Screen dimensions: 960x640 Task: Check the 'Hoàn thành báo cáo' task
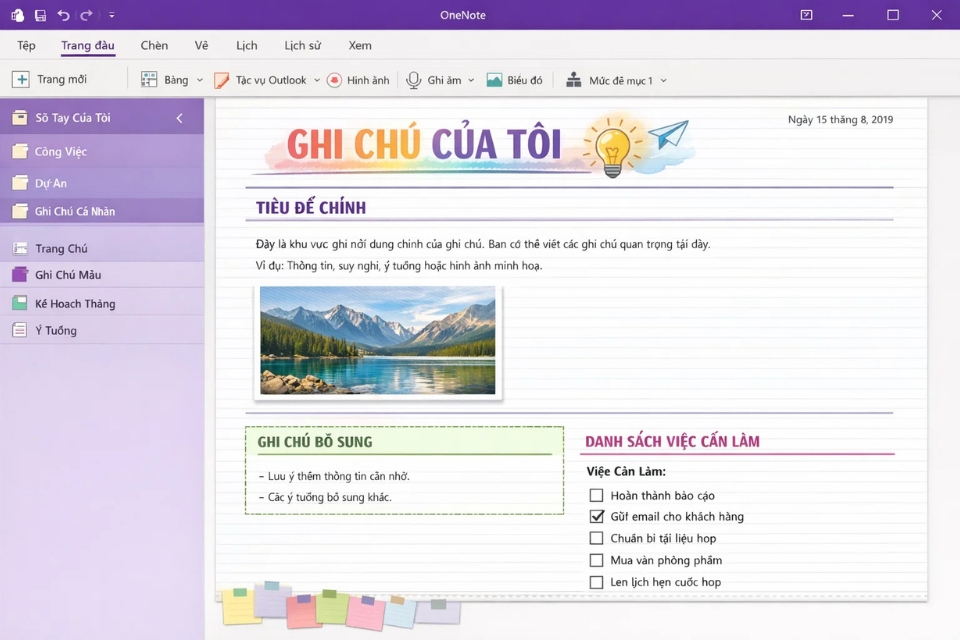tap(597, 494)
